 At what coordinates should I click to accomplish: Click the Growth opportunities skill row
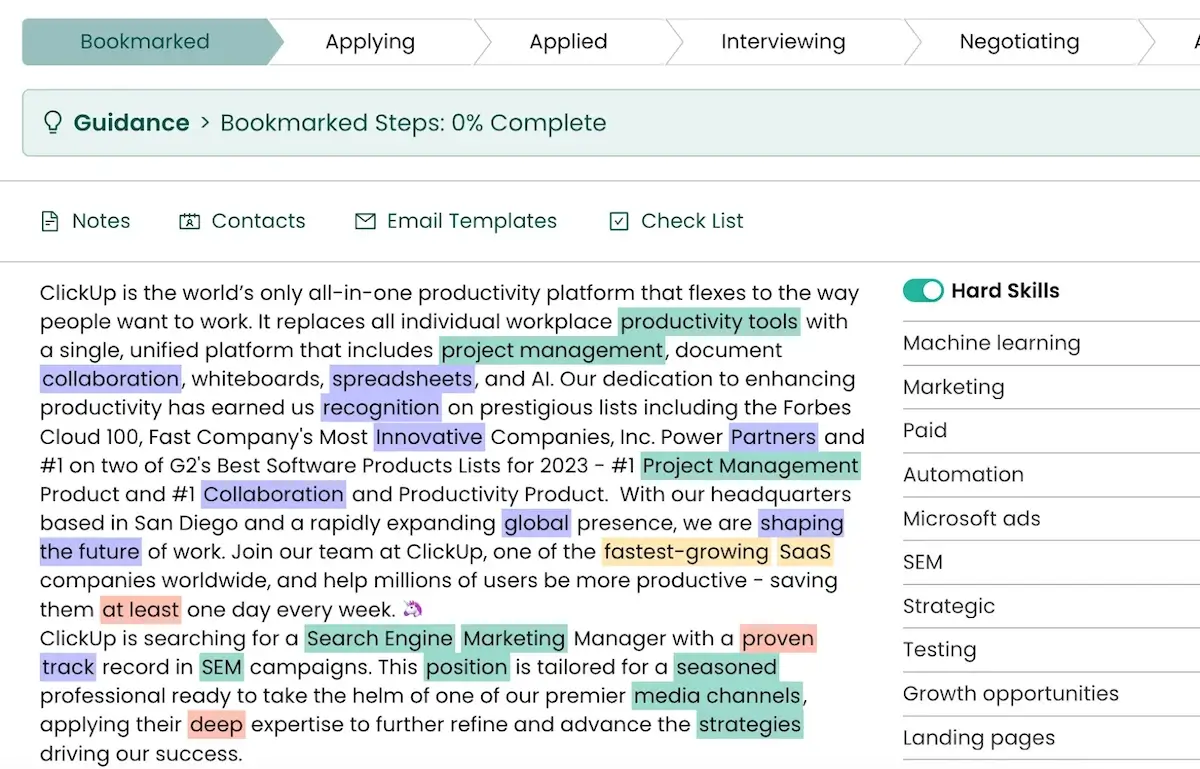point(1010,693)
